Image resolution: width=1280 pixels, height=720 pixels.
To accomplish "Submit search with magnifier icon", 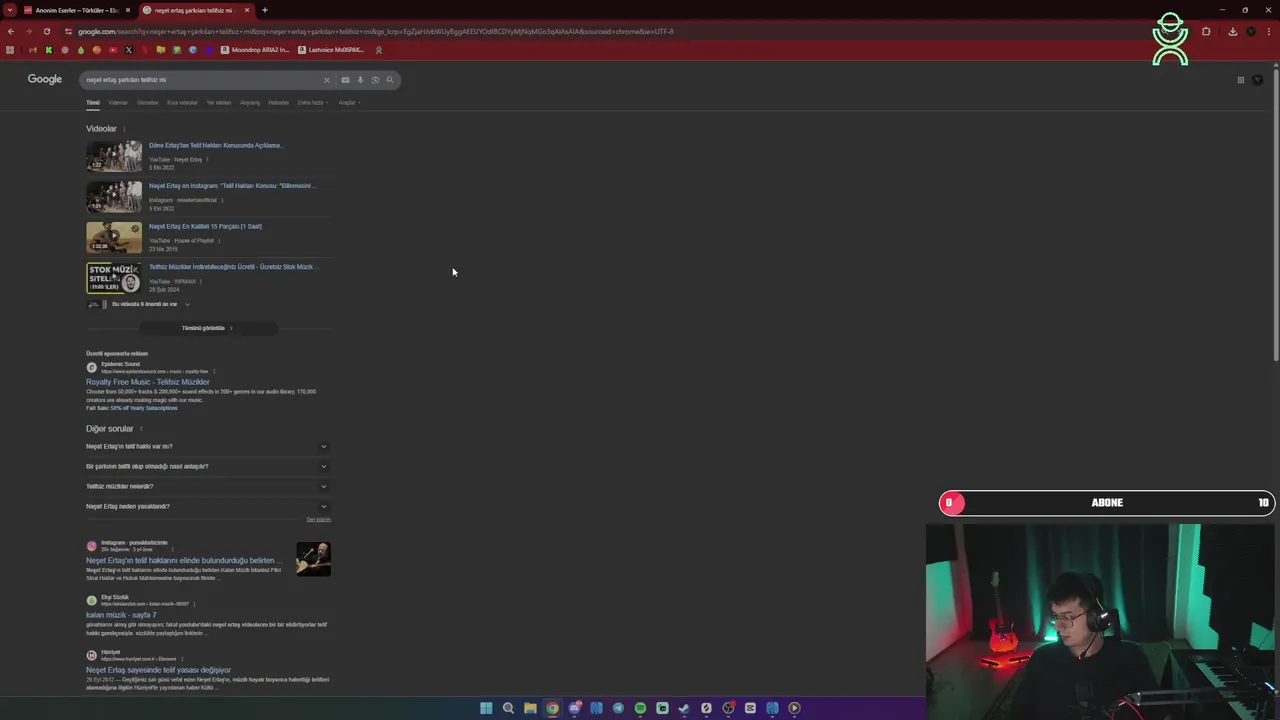I will point(390,80).
